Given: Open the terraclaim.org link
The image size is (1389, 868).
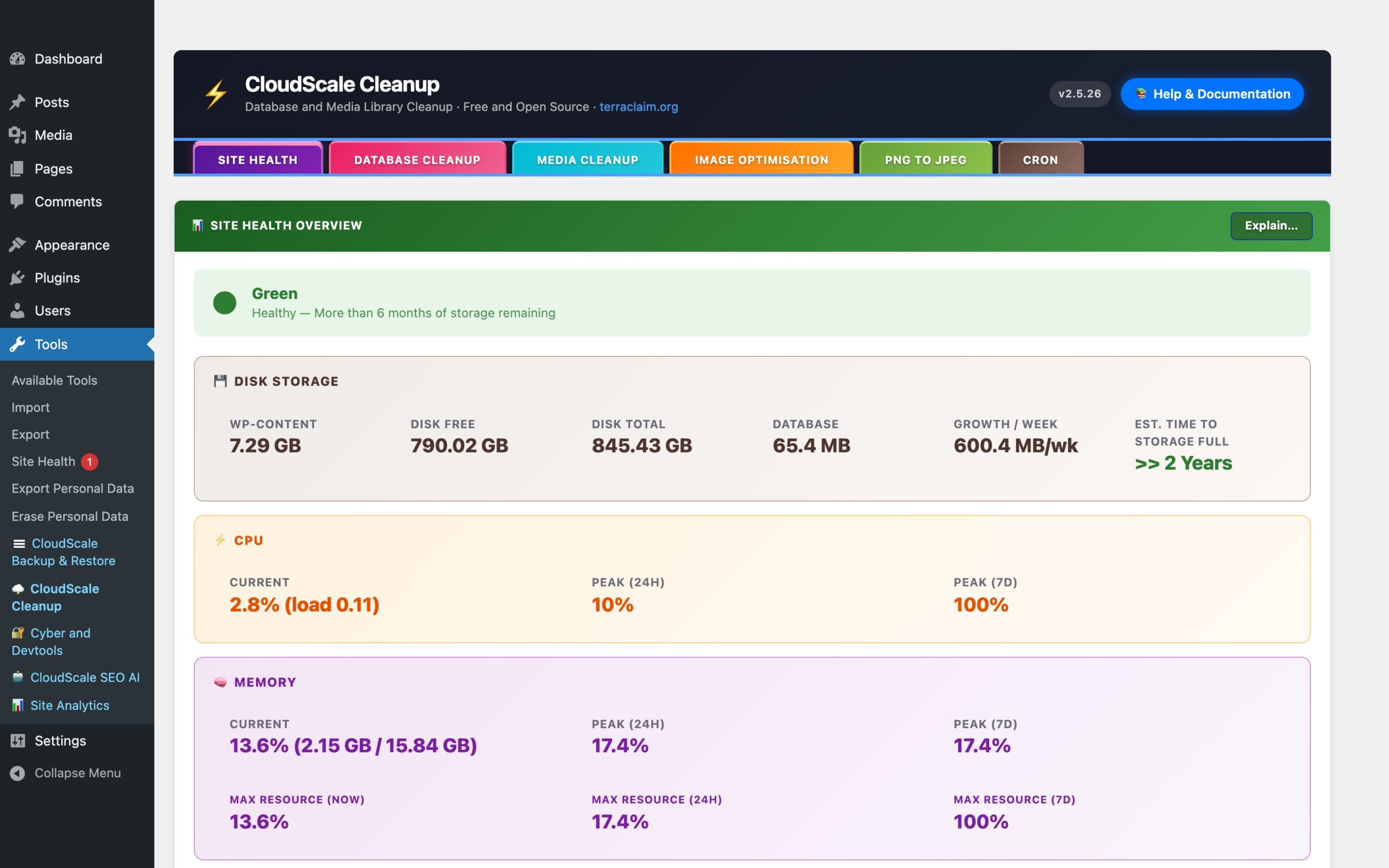Looking at the screenshot, I should pos(638,107).
